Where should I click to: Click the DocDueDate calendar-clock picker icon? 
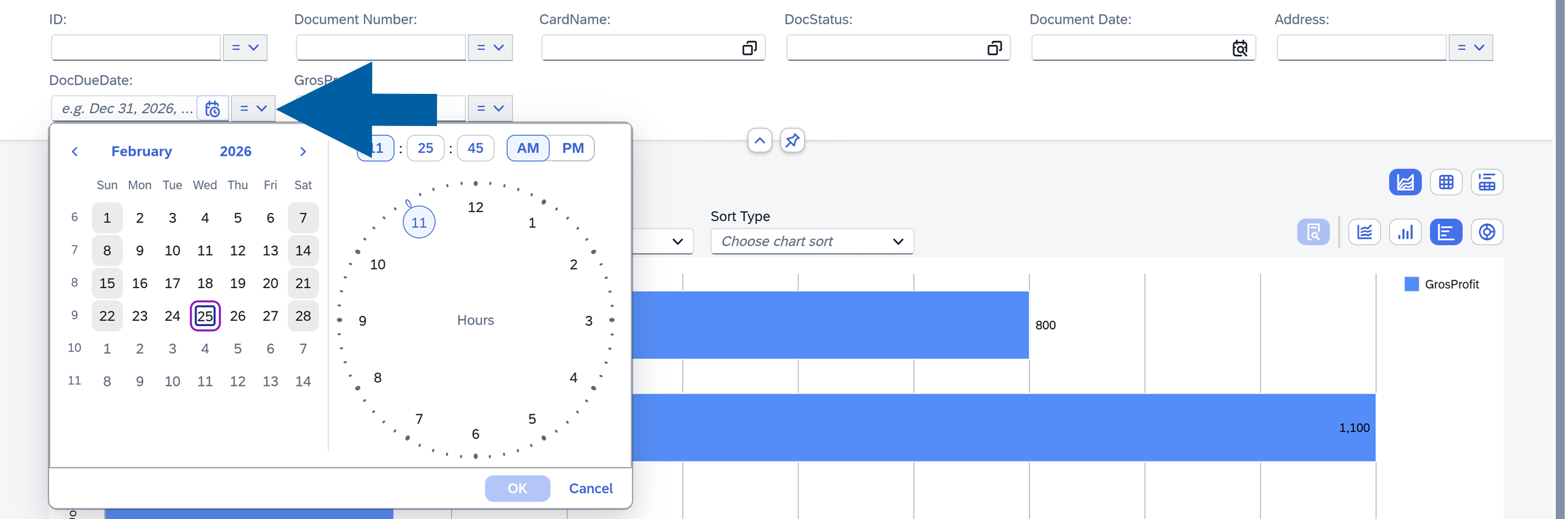[x=213, y=109]
